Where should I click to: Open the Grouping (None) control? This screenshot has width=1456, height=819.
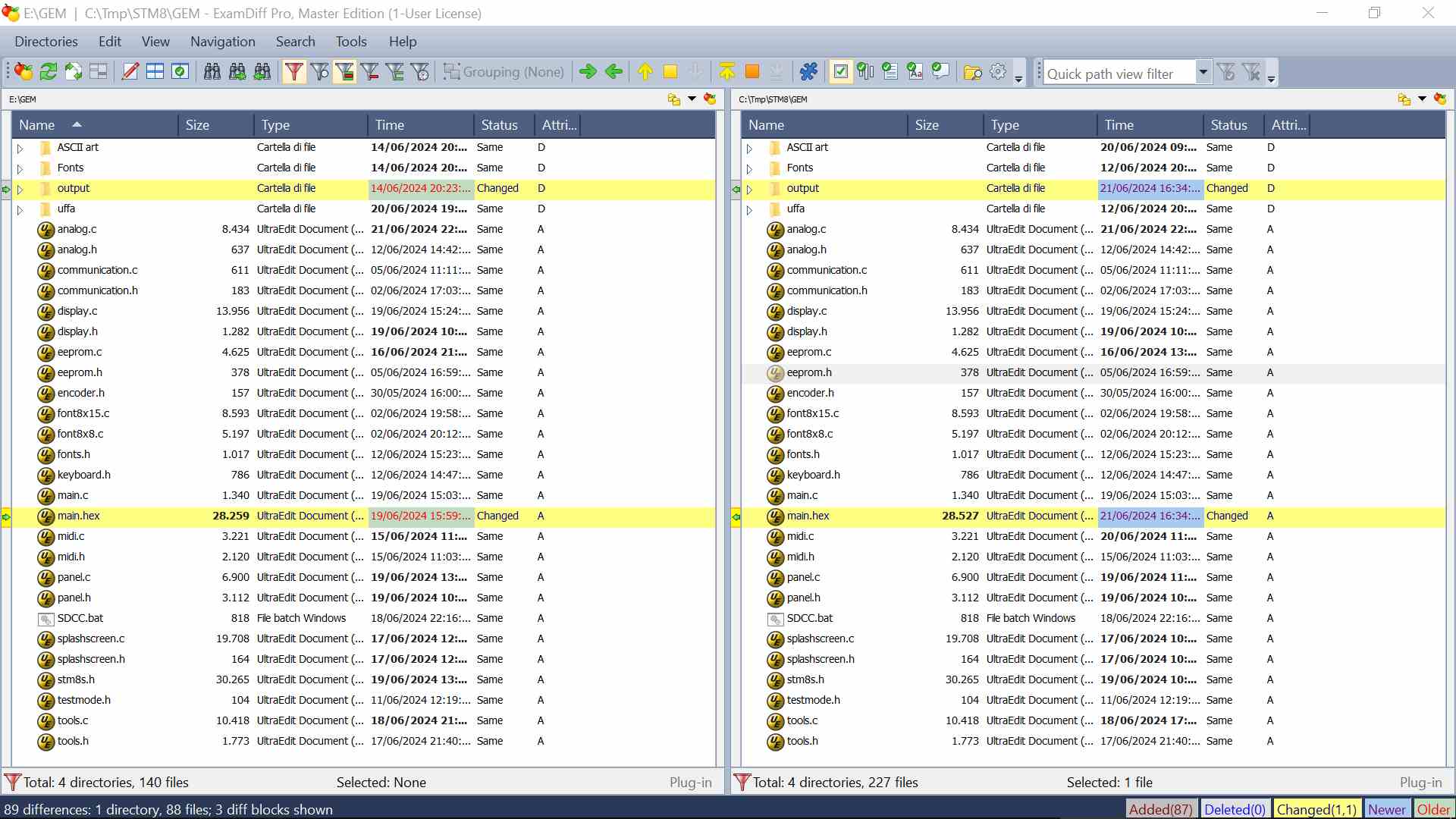tap(504, 72)
